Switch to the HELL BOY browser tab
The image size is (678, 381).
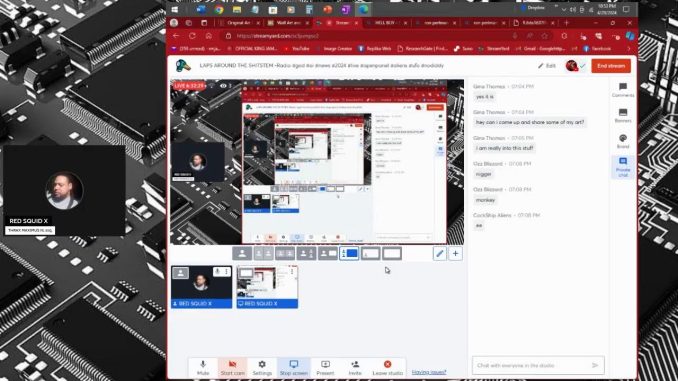pyautogui.click(x=386, y=22)
